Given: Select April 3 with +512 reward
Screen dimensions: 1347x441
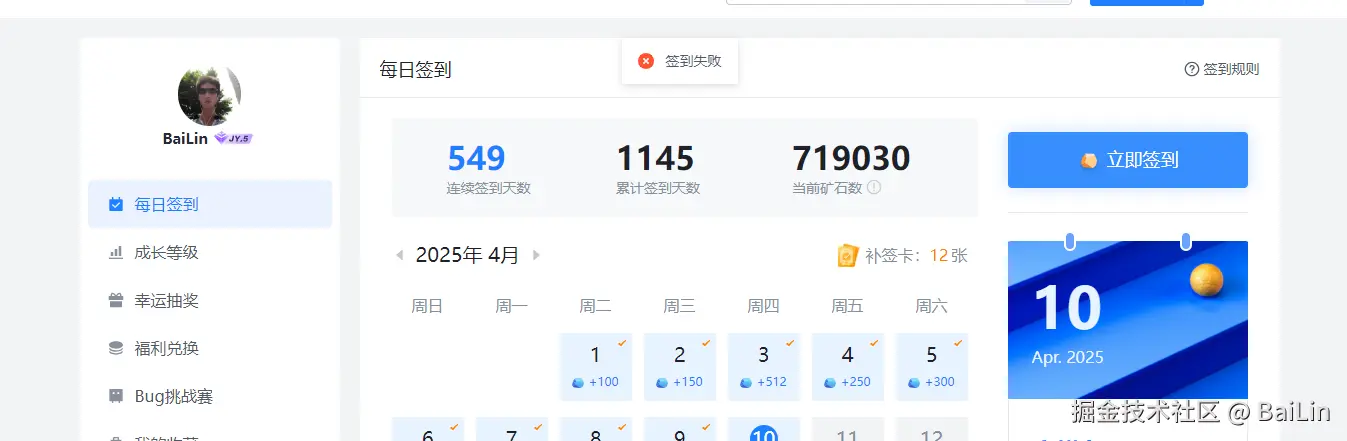Looking at the screenshot, I should click(764, 366).
